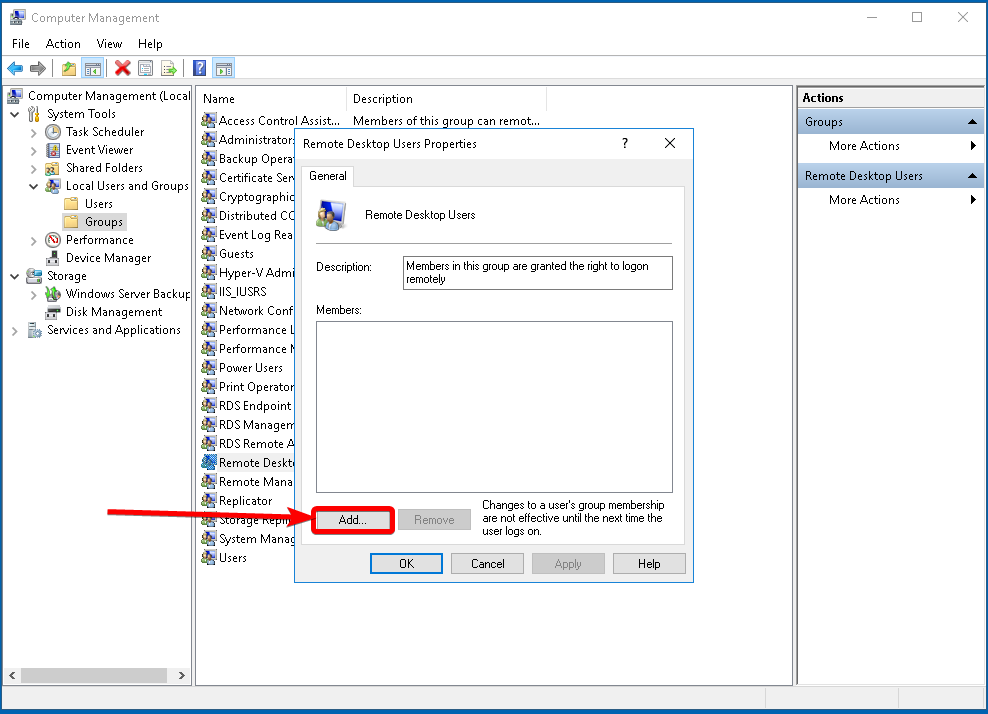
Task: Open More Actions under Groups
Action: [x=864, y=146]
